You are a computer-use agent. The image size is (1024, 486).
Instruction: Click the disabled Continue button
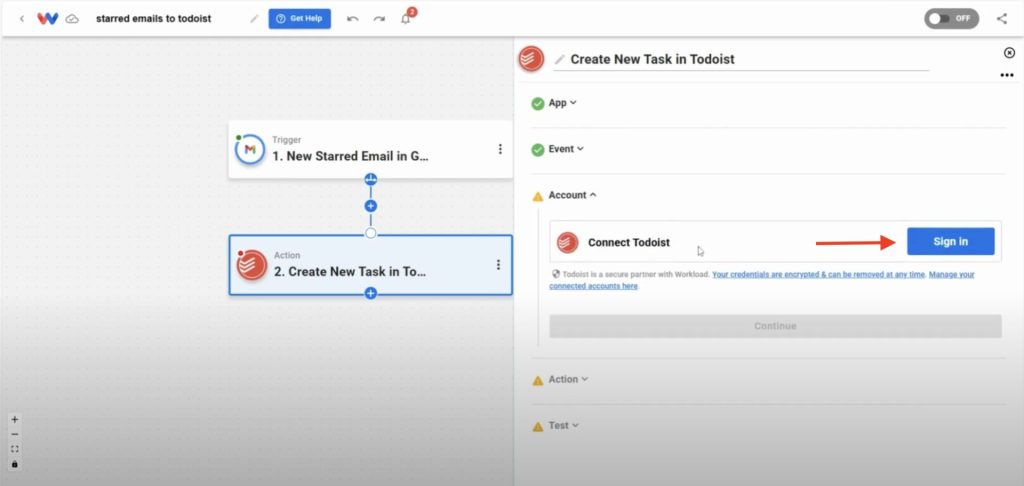(x=775, y=326)
